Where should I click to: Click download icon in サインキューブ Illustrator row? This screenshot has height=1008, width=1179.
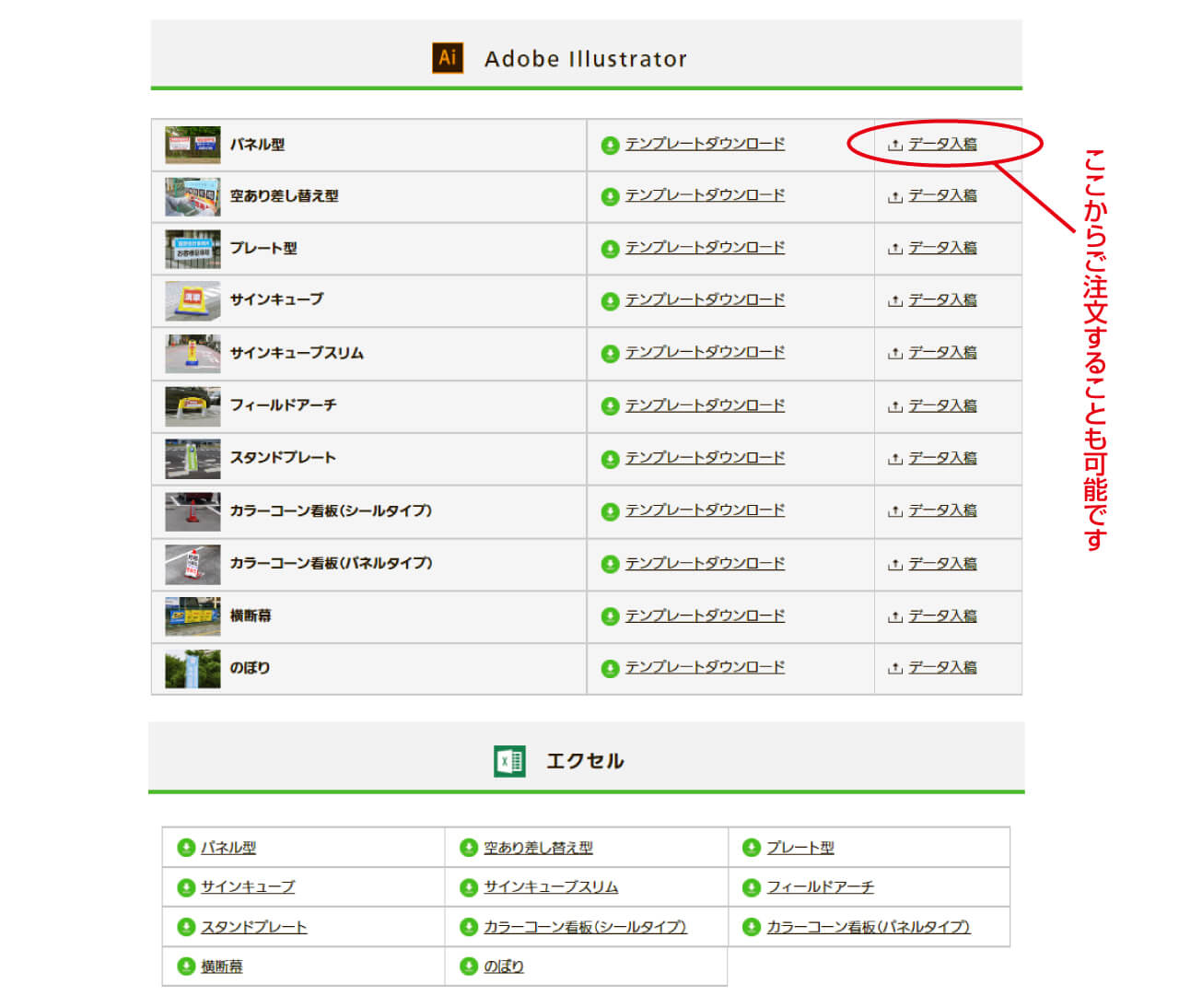coord(610,301)
